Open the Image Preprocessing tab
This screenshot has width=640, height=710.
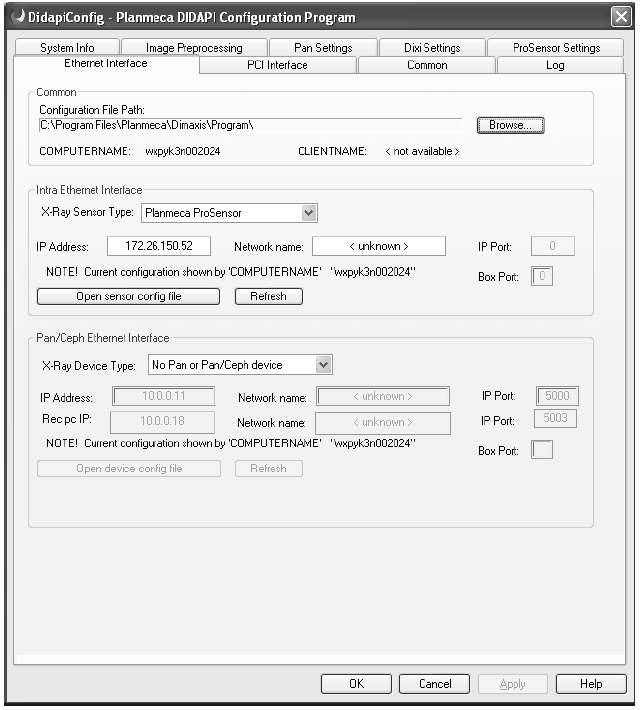point(194,48)
